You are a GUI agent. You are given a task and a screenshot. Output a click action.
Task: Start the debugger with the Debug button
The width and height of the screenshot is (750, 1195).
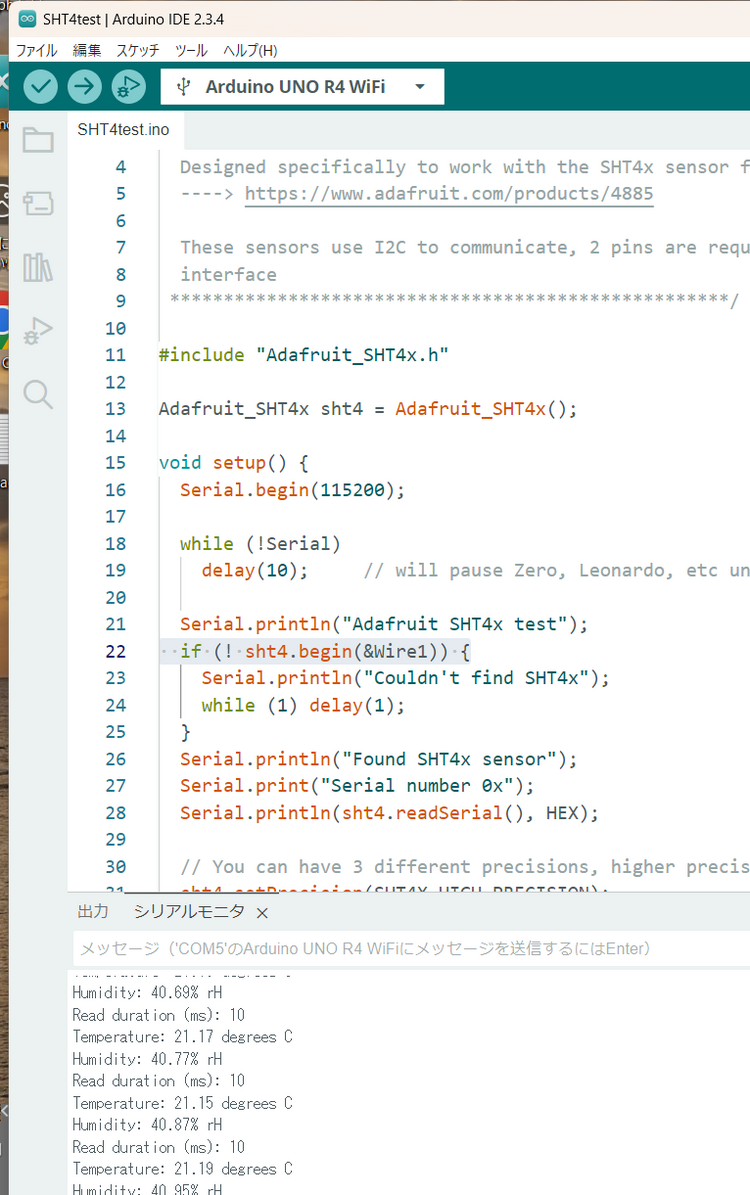(128, 87)
